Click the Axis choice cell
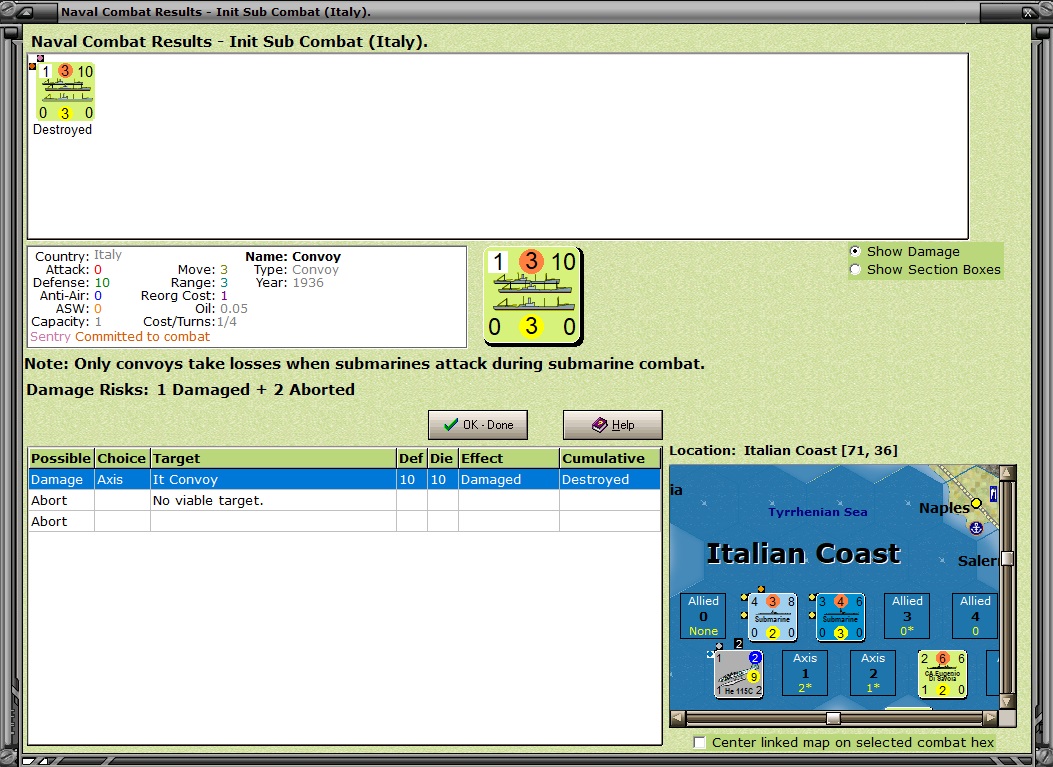The width and height of the screenshot is (1053, 767). 122,480
